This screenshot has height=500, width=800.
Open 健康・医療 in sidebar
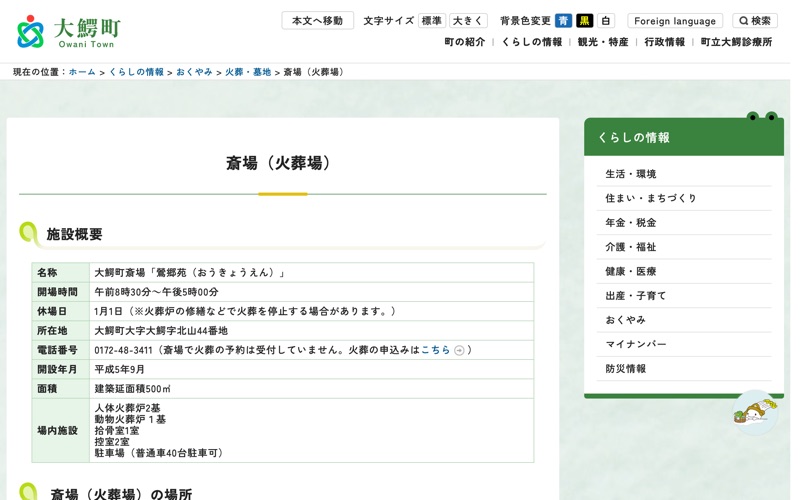point(684,271)
